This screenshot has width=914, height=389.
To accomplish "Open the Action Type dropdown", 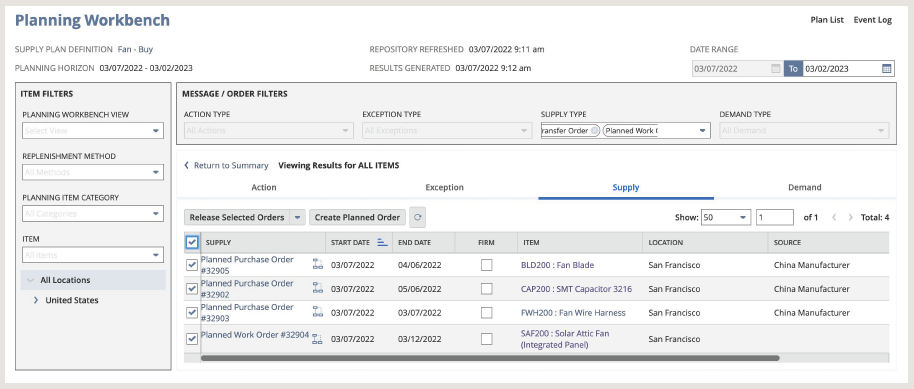I will click(x=269, y=131).
